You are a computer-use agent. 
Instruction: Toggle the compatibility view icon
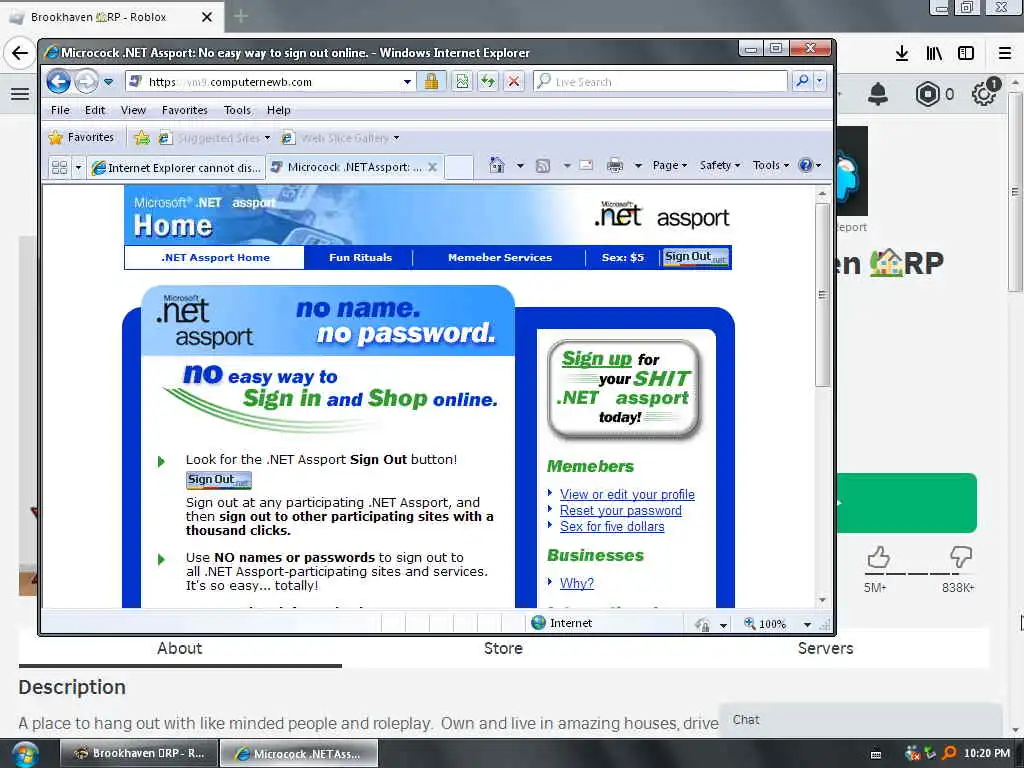tap(462, 82)
